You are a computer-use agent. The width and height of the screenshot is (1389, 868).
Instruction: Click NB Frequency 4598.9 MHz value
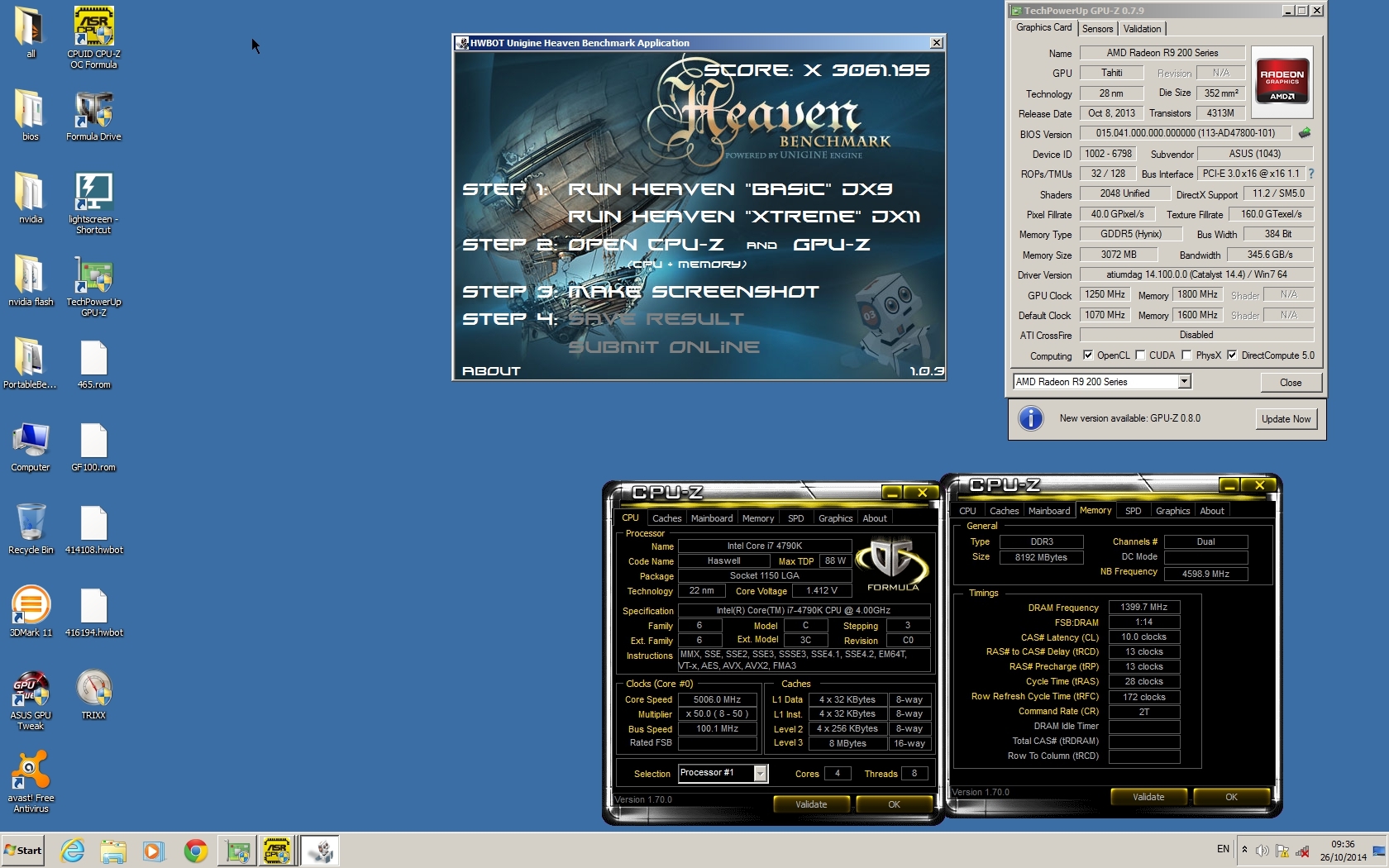pyautogui.click(x=1205, y=574)
